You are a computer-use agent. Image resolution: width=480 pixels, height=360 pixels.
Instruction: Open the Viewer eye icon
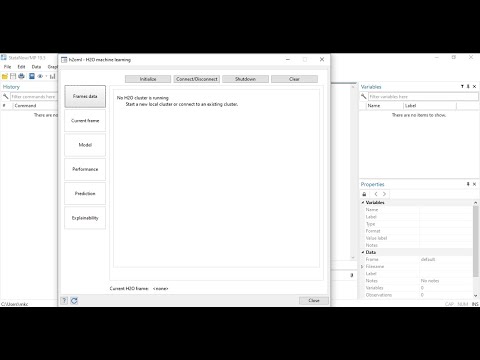click(40, 76)
